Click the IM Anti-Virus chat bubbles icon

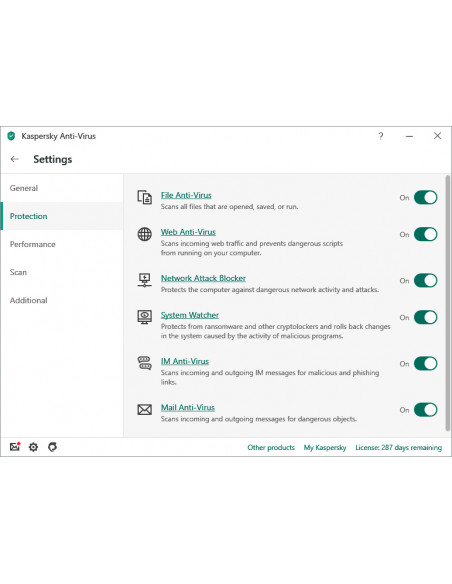coord(144,363)
